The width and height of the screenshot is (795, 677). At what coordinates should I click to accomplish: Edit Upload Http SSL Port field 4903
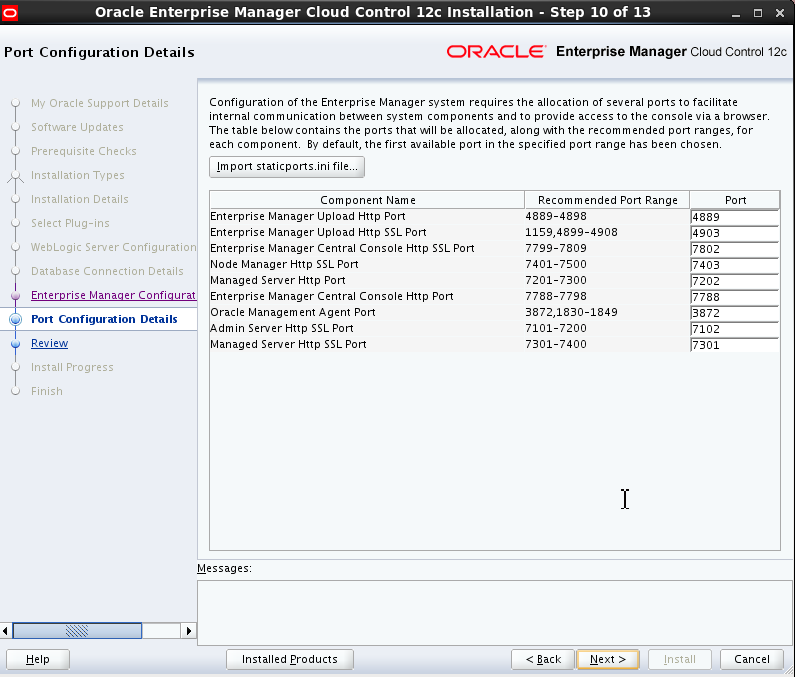pyautogui.click(x=734, y=233)
